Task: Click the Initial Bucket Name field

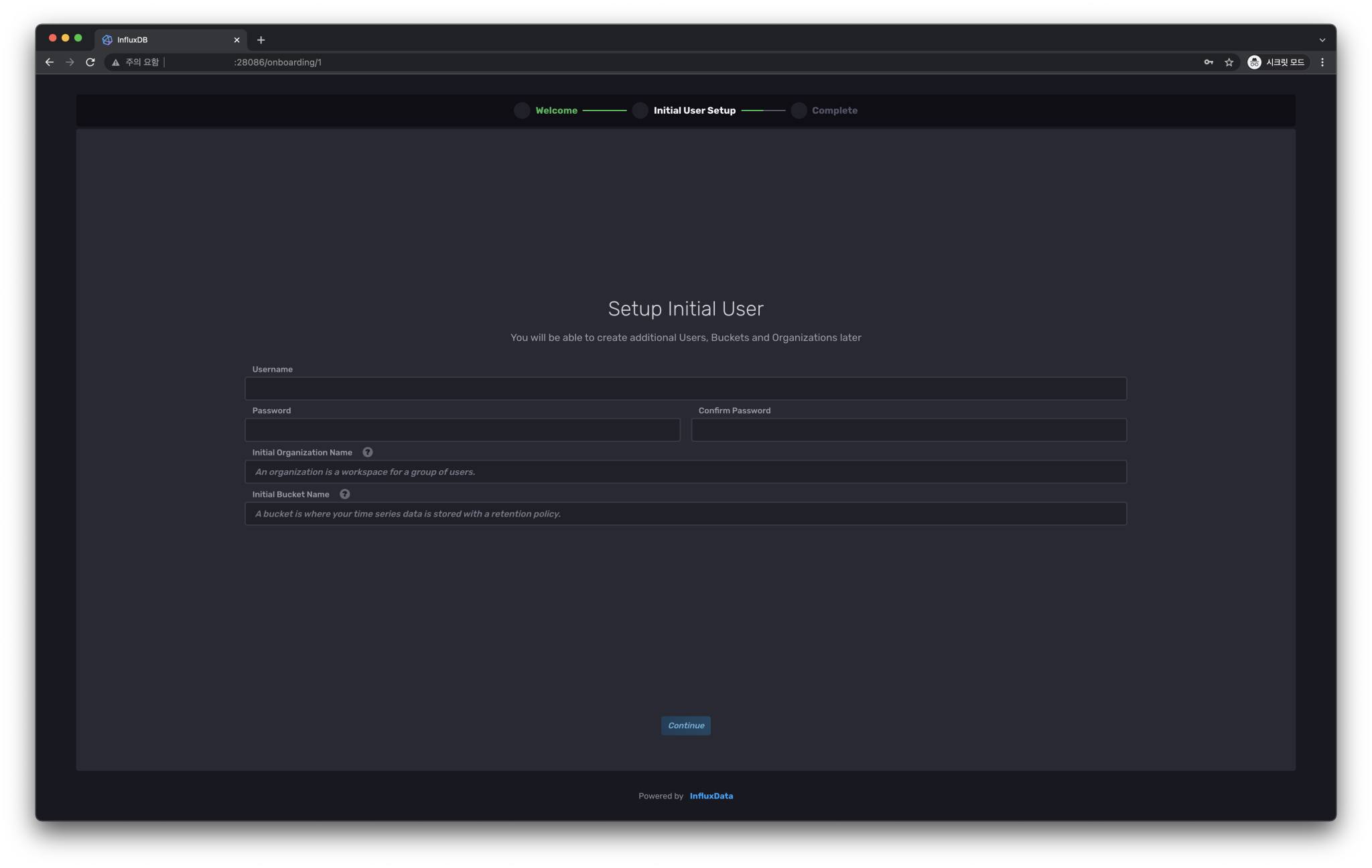Action: click(685, 514)
